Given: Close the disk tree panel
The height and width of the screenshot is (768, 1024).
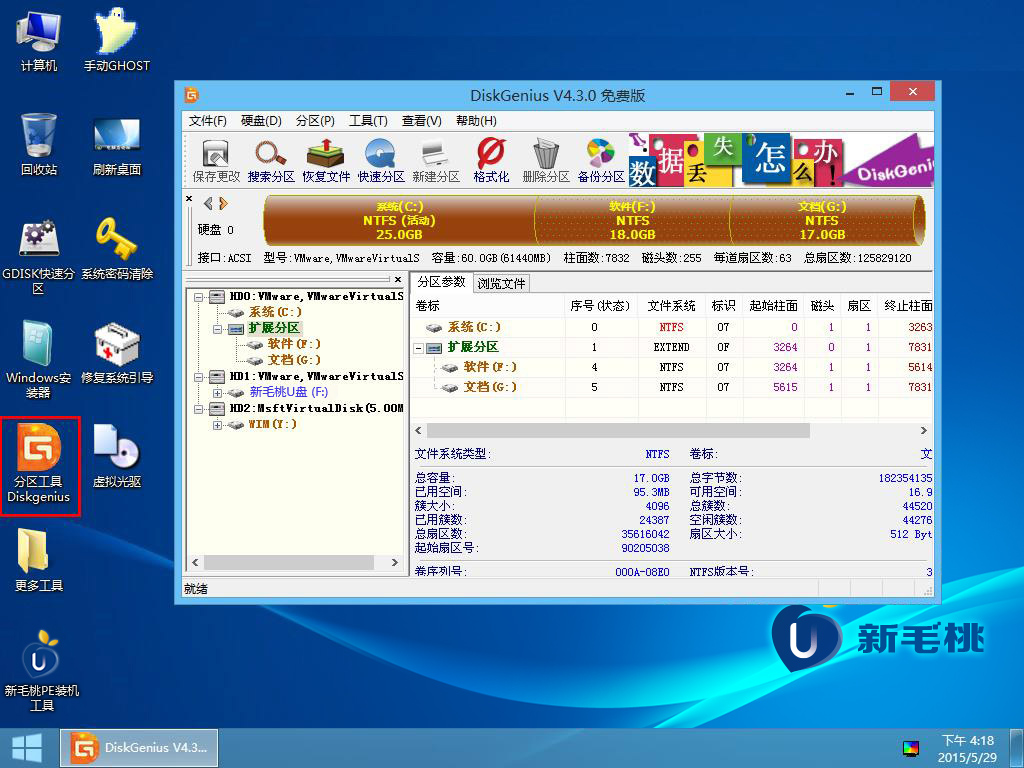Looking at the screenshot, I should [398, 280].
